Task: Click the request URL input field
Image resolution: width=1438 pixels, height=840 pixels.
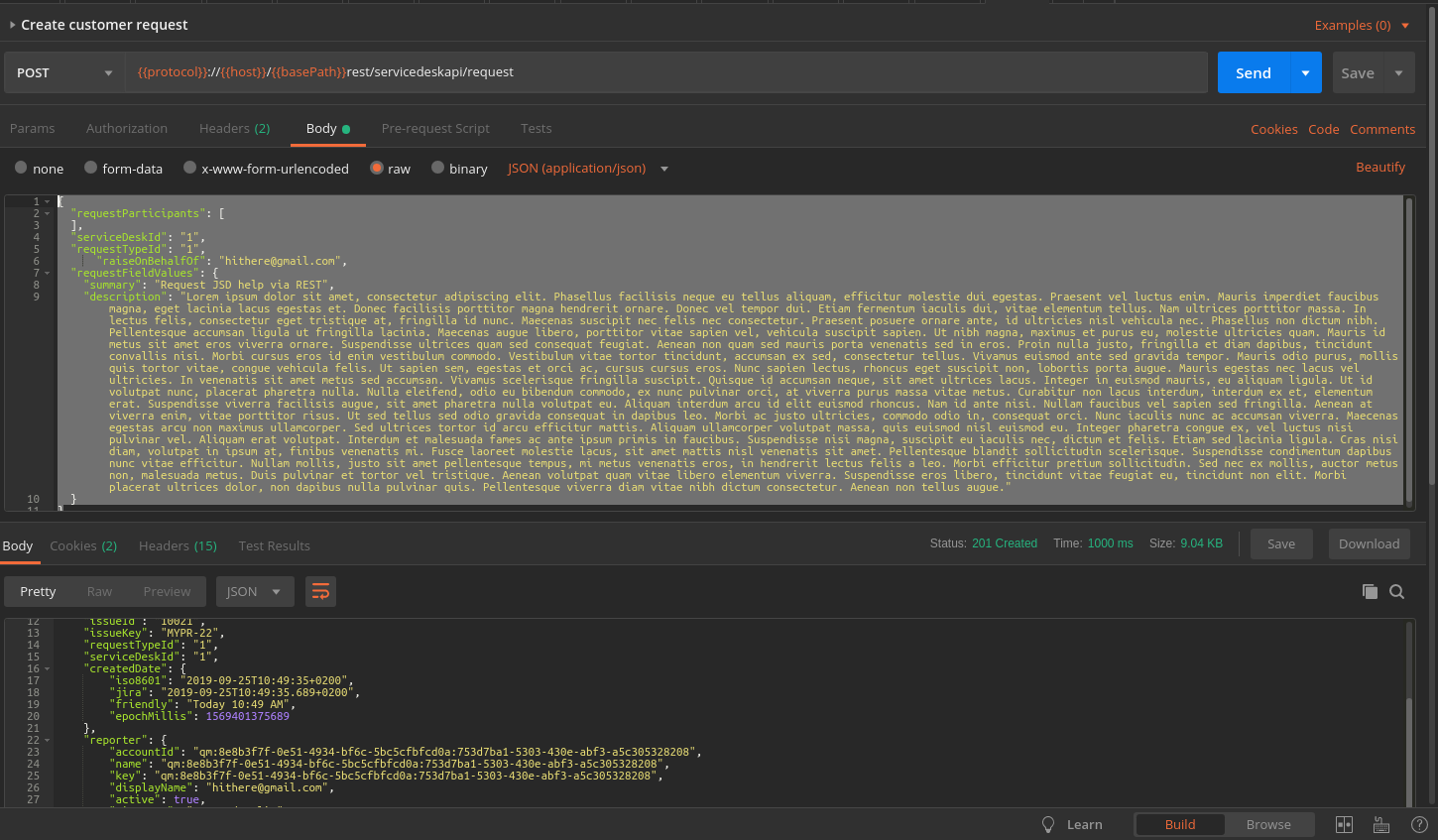Action: 666,72
